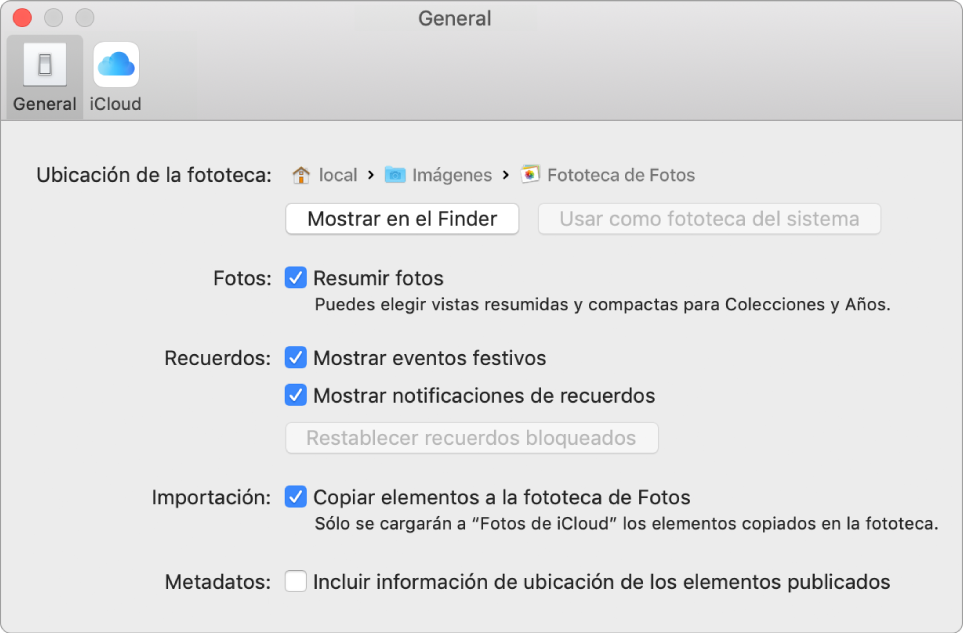Toggle Mostrar notificaciones de recuerdos
The height and width of the screenshot is (633, 963).
(295, 395)
